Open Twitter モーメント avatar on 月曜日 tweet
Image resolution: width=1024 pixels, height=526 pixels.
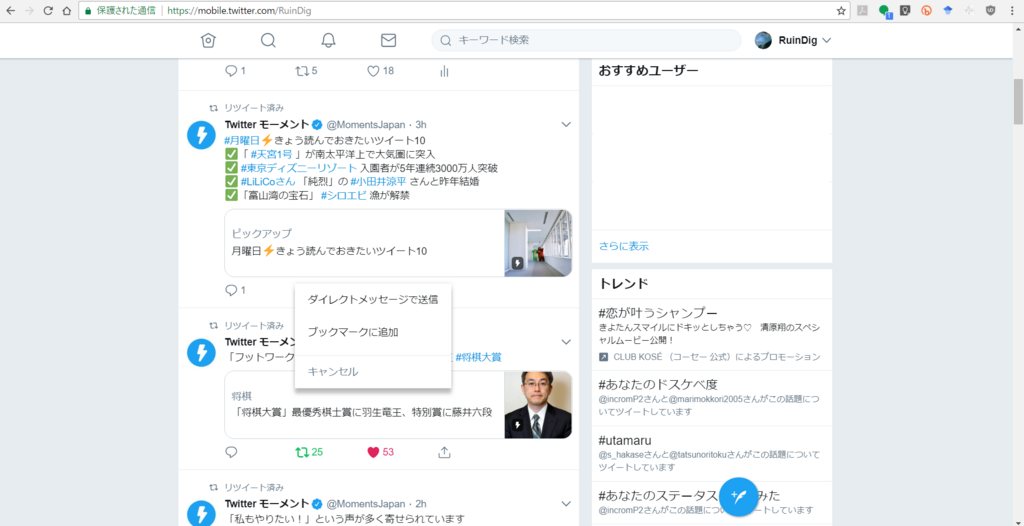pyautogui.click(x=201, y=135)
